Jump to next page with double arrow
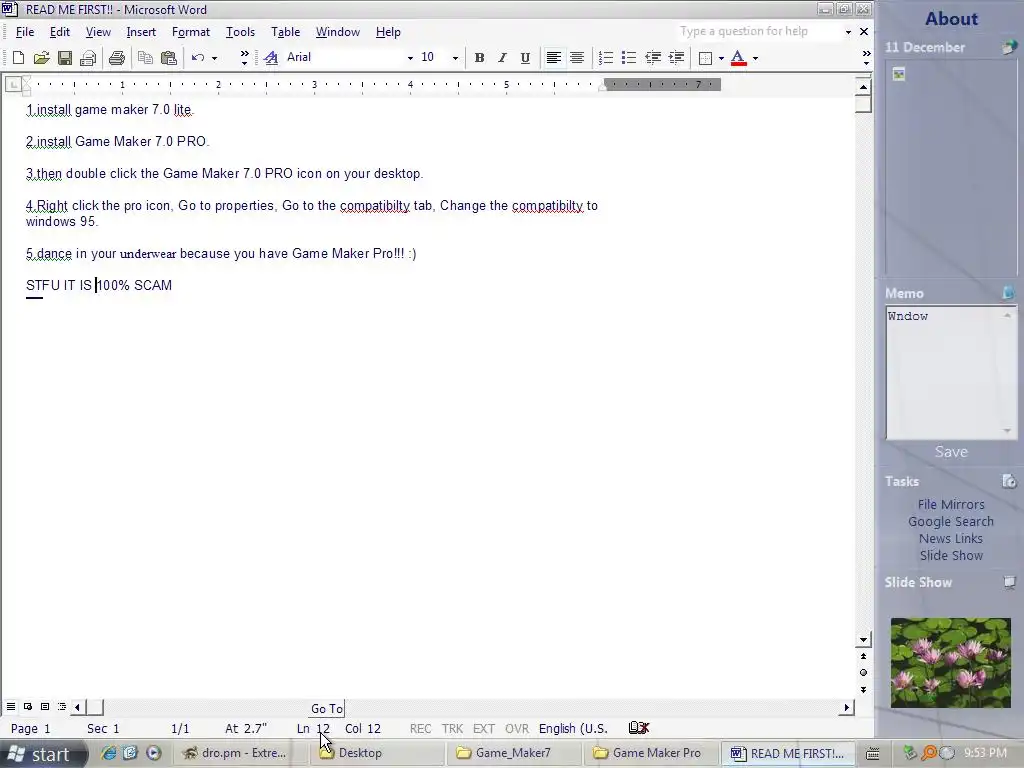This screenshot has height=768, width=1024. (x=863, y=690)
